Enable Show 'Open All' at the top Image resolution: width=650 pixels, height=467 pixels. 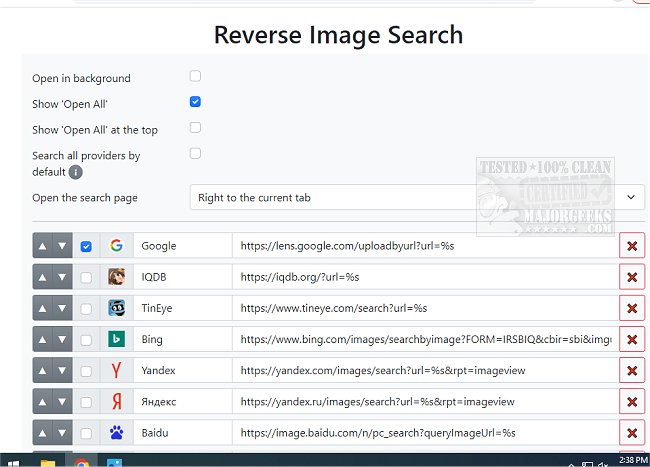195,128
